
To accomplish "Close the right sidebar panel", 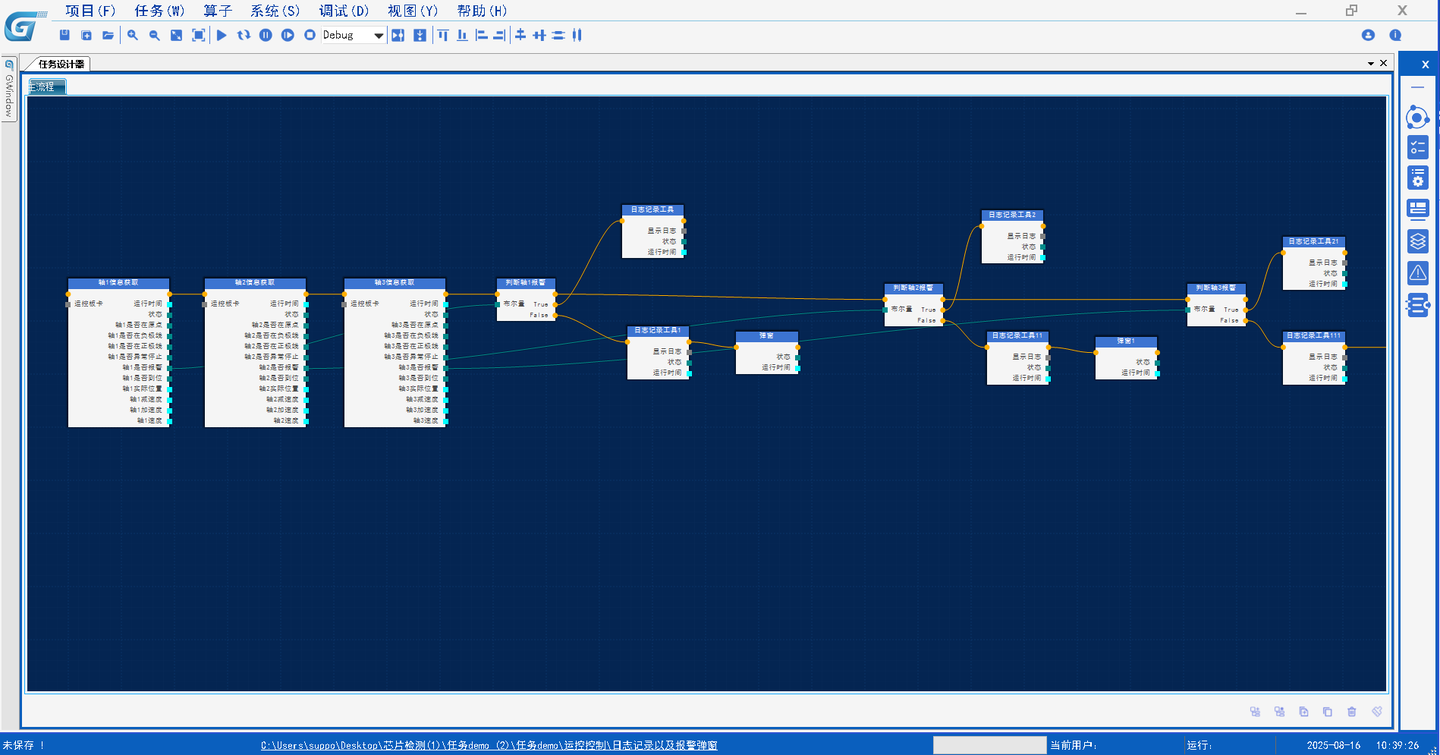I will 1426,64.
